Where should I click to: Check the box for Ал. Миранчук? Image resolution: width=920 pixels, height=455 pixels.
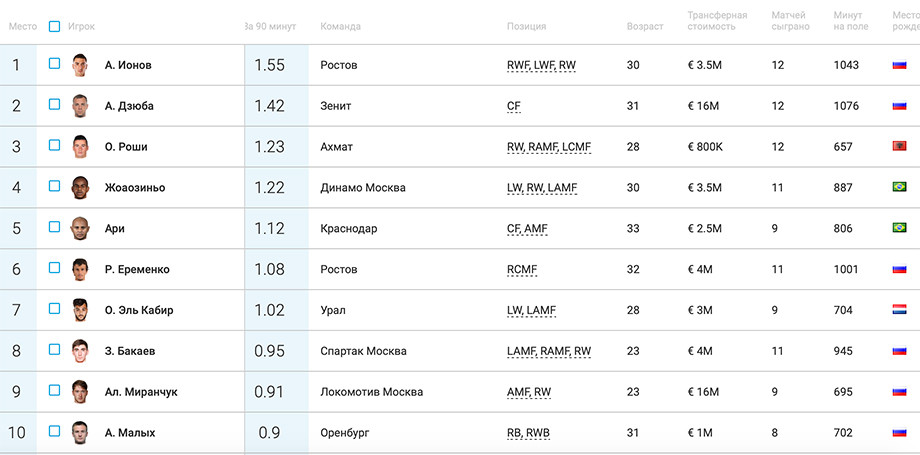(54, 390)
